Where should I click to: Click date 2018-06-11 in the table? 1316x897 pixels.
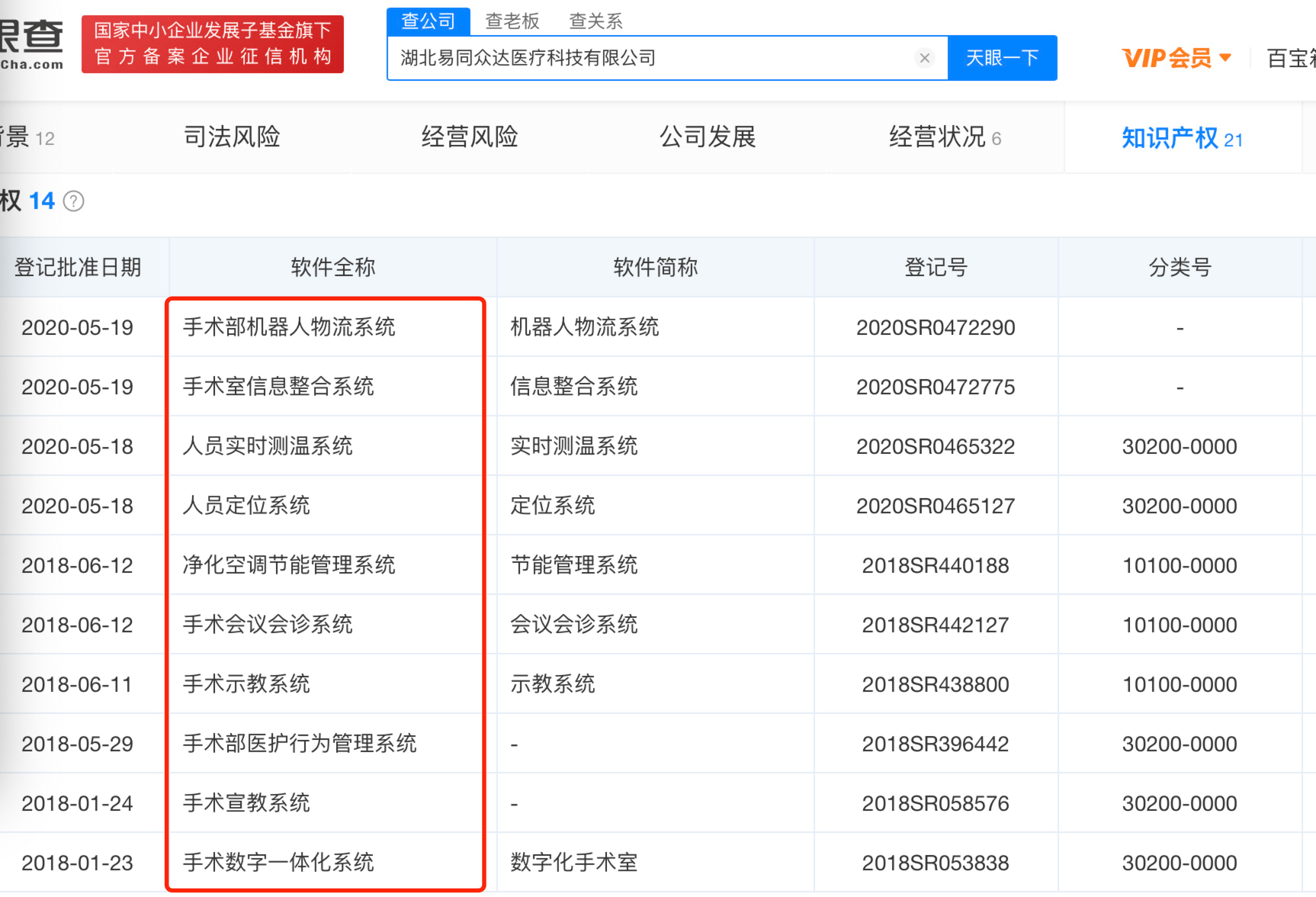pyautogui.click(x=77, y=685)
